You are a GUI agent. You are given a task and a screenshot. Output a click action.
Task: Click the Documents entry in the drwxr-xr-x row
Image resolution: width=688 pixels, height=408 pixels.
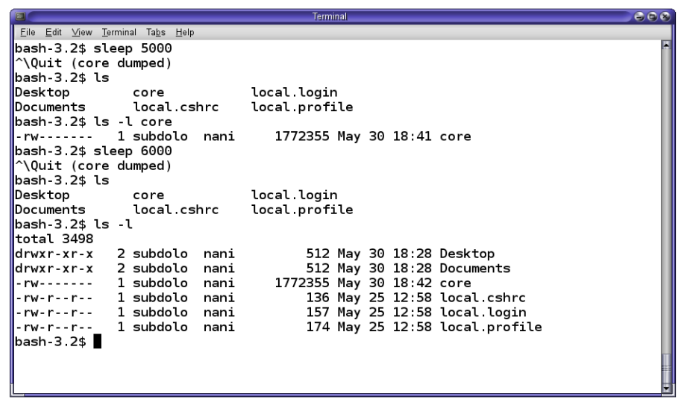[475, 269]
